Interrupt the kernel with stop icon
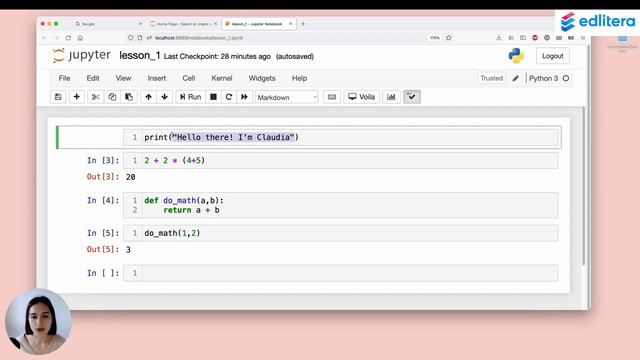This screenshot has height=360, width=640. [x=213, y=97]
